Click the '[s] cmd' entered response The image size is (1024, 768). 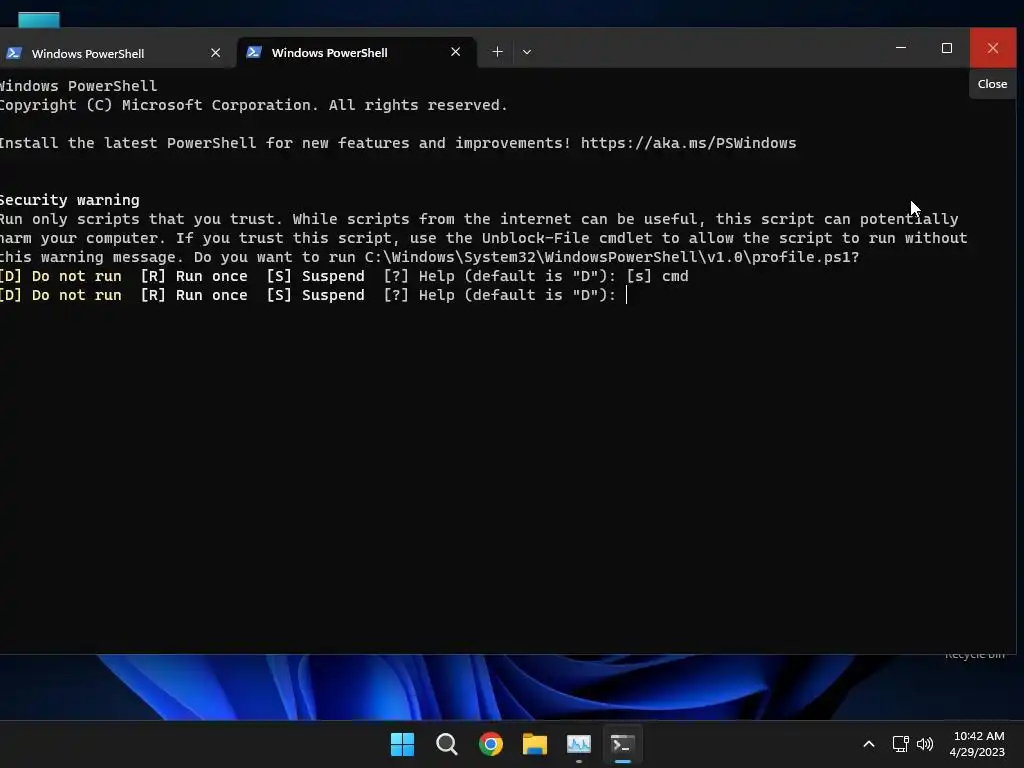coord(657,276)
